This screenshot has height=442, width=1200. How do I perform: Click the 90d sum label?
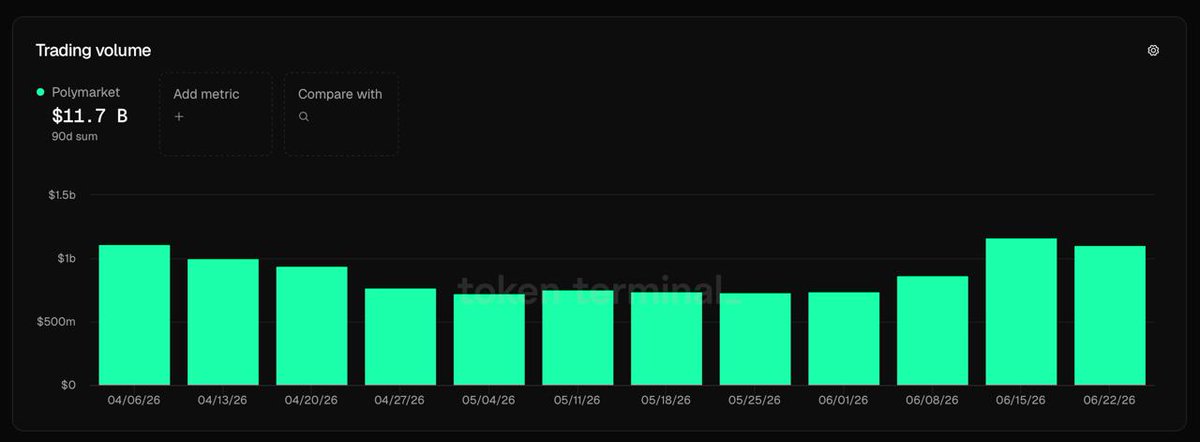click(75, 136)
